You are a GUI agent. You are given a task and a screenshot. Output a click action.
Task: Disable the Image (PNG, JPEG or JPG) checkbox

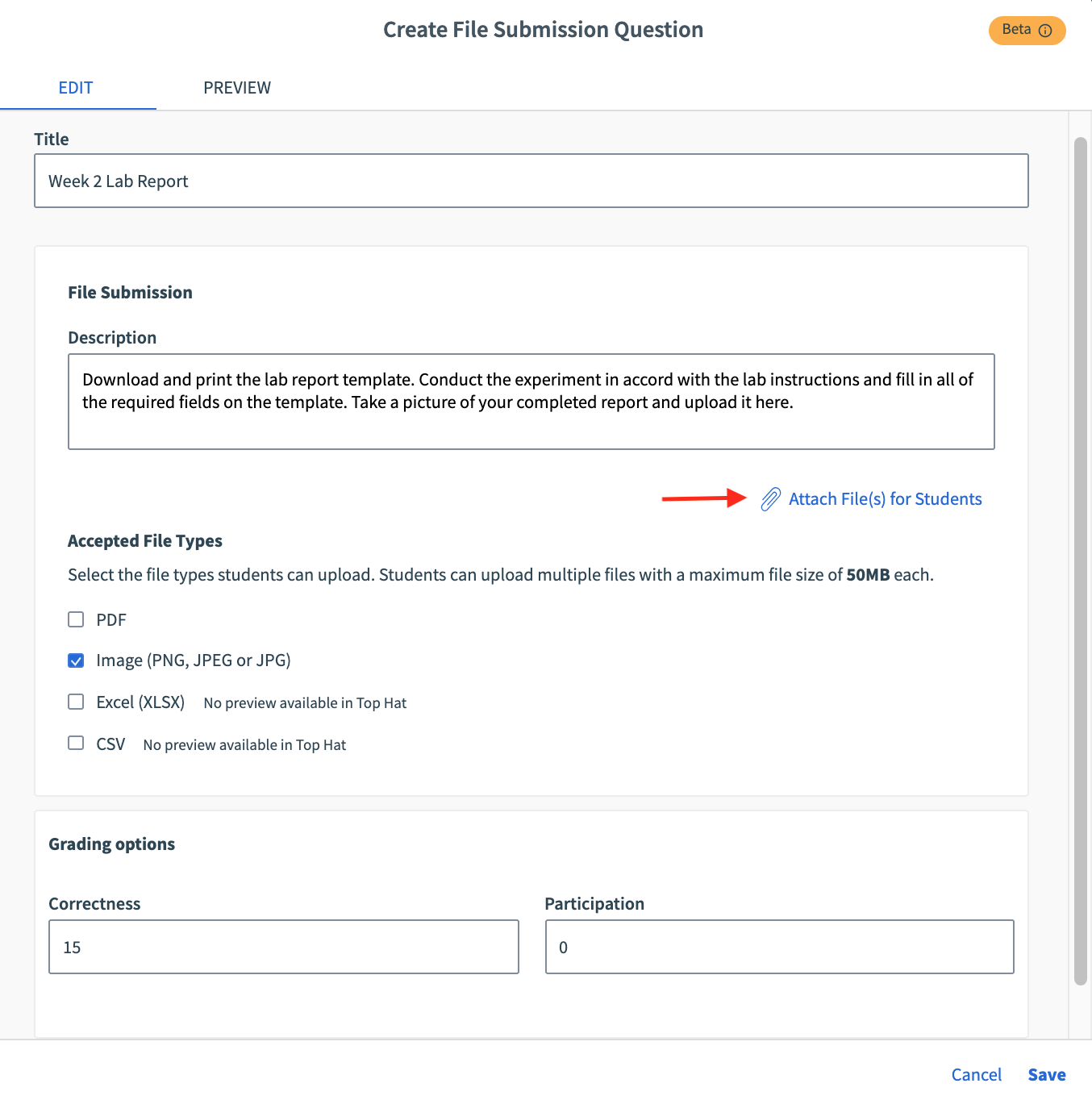(x=75, y=660)
